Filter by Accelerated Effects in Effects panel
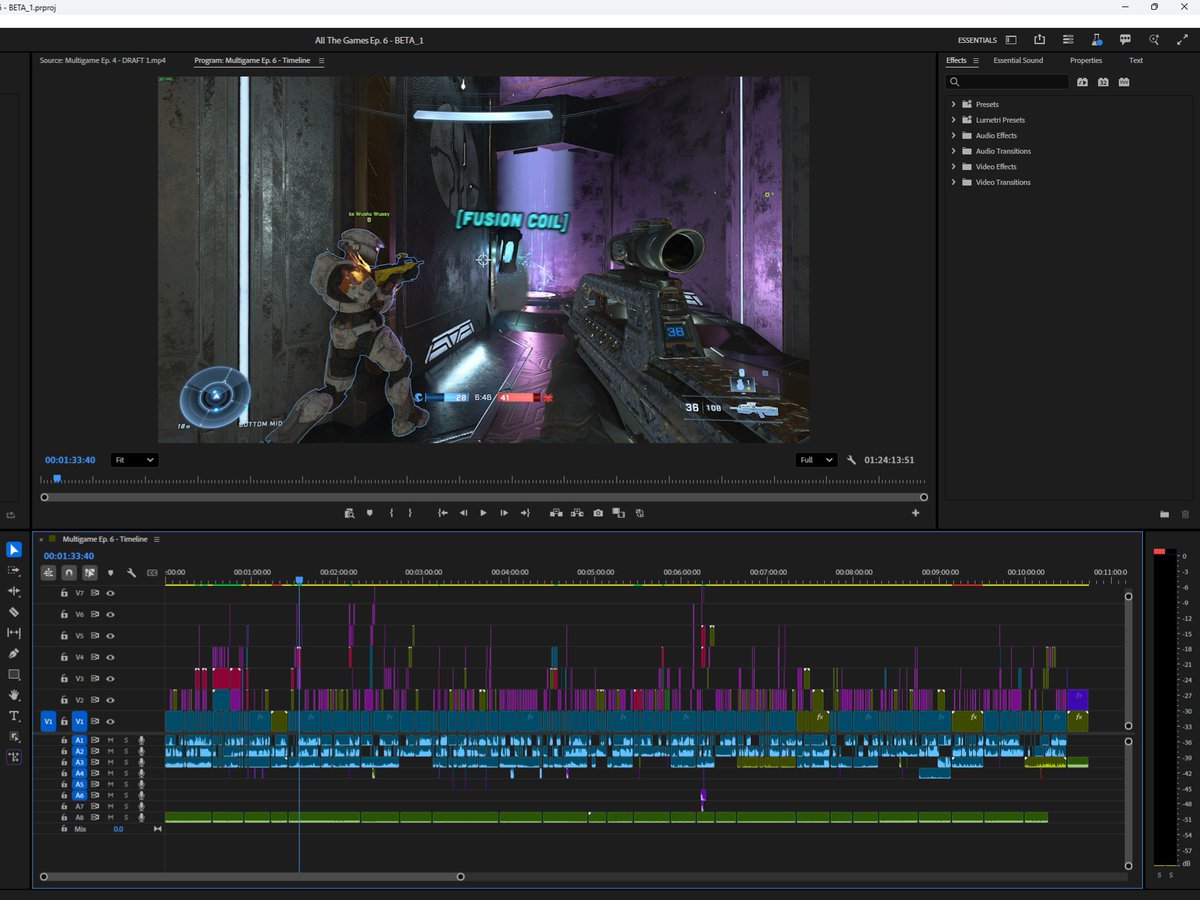Image resolution: width=1200 pixels, height=900 pixels. pos(1082,82)
